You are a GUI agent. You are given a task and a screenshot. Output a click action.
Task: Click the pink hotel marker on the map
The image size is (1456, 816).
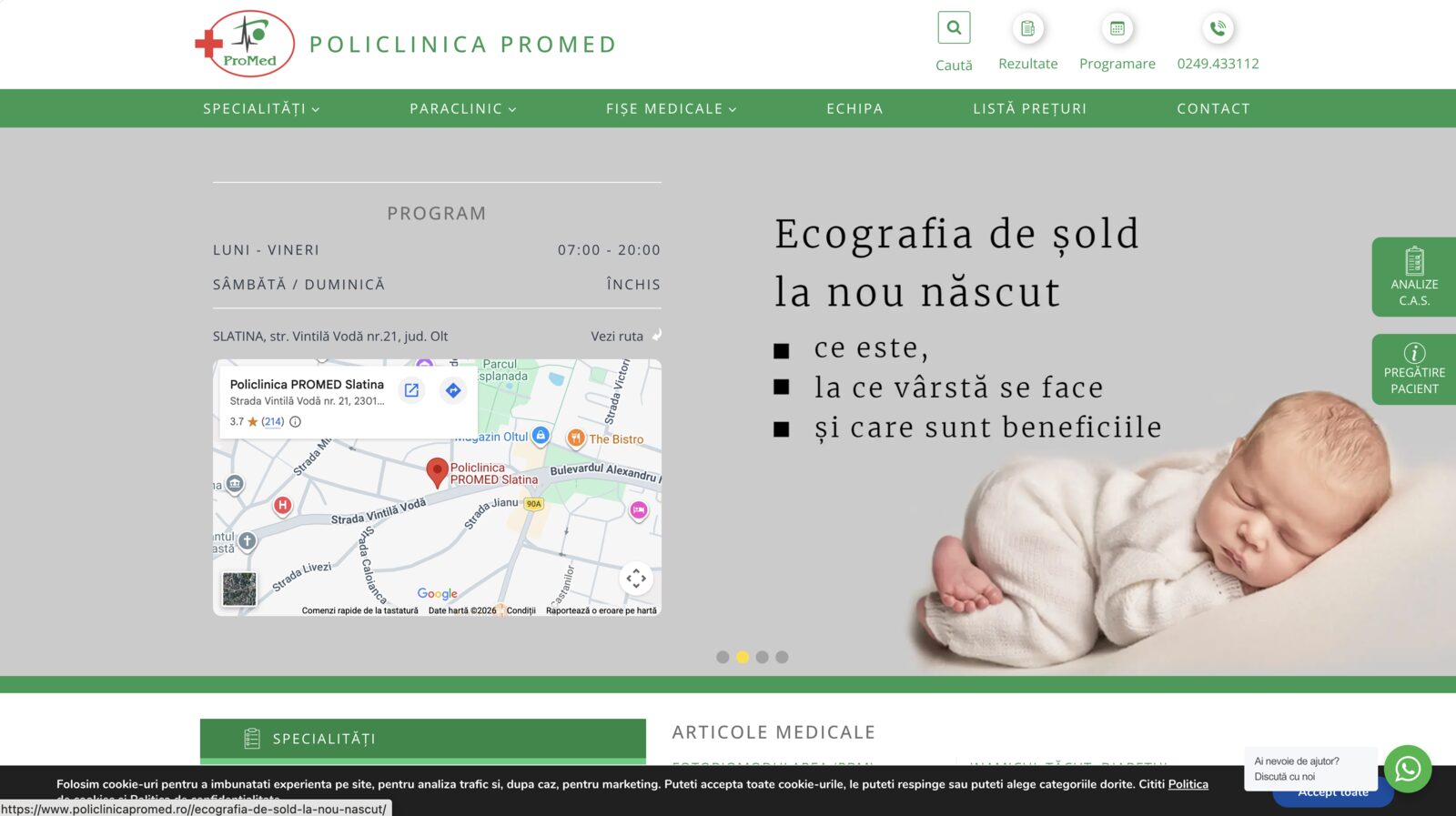pos(639,510)
